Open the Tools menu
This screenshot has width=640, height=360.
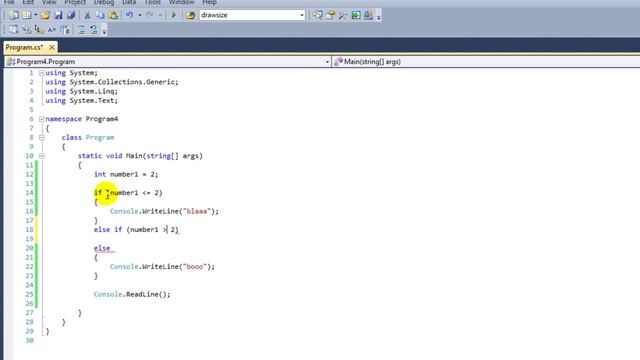pos(153,2)
